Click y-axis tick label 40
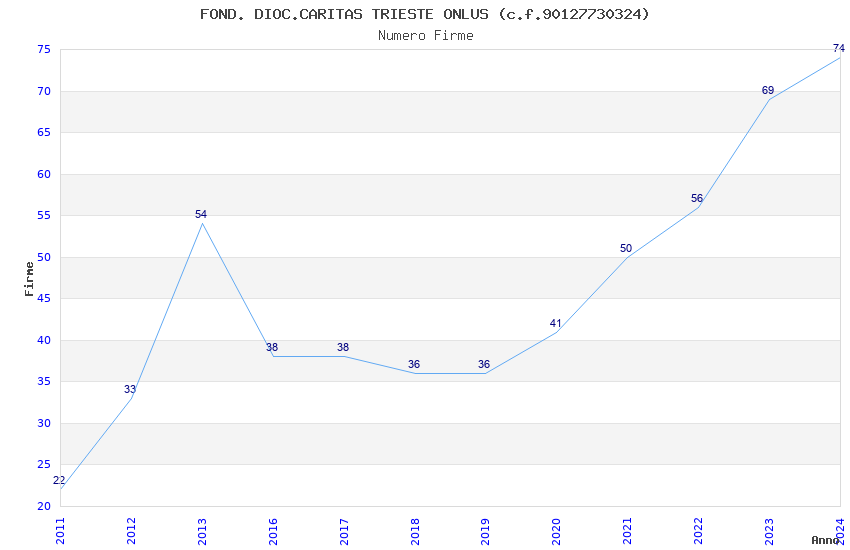 tap(44, 340)
